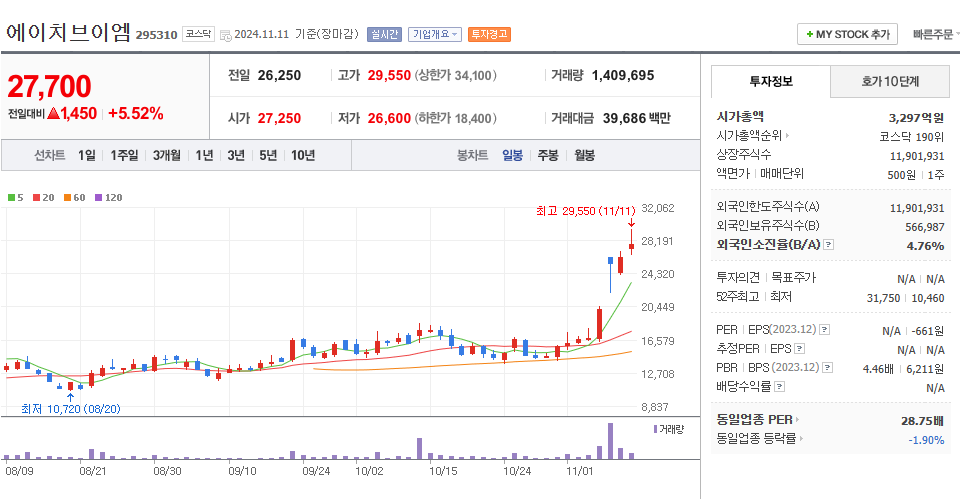Switch to the 호가10단계 tab
The image size is (960, 499).
click(890, 81)
